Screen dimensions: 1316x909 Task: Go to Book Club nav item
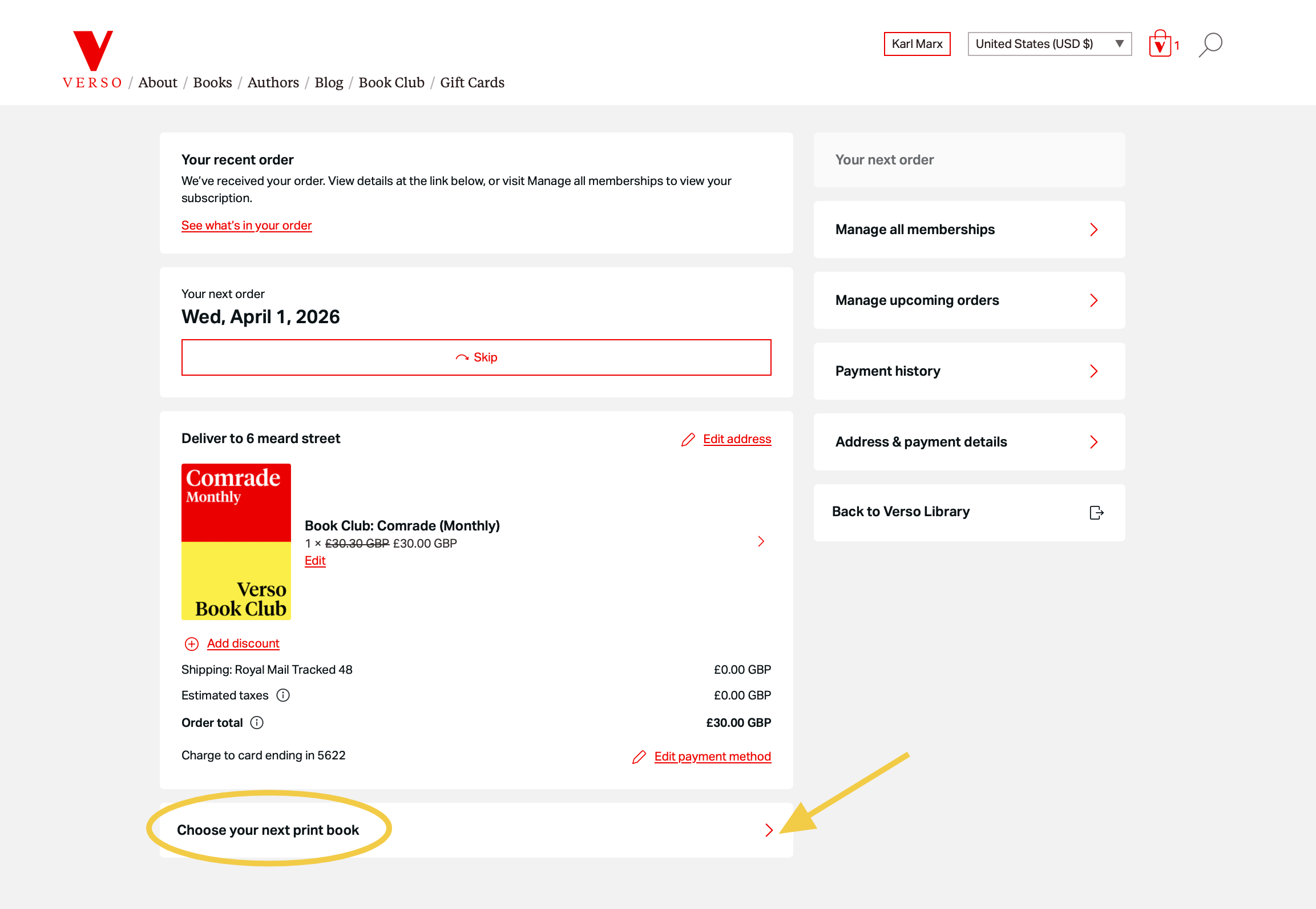[x=391, y=83]
